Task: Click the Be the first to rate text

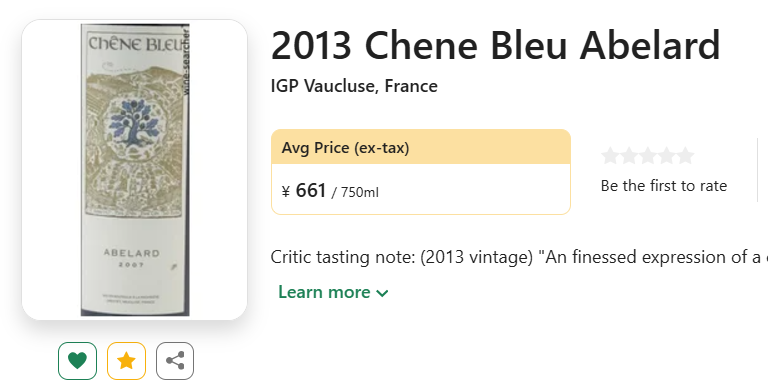Action: pos(664,186)
